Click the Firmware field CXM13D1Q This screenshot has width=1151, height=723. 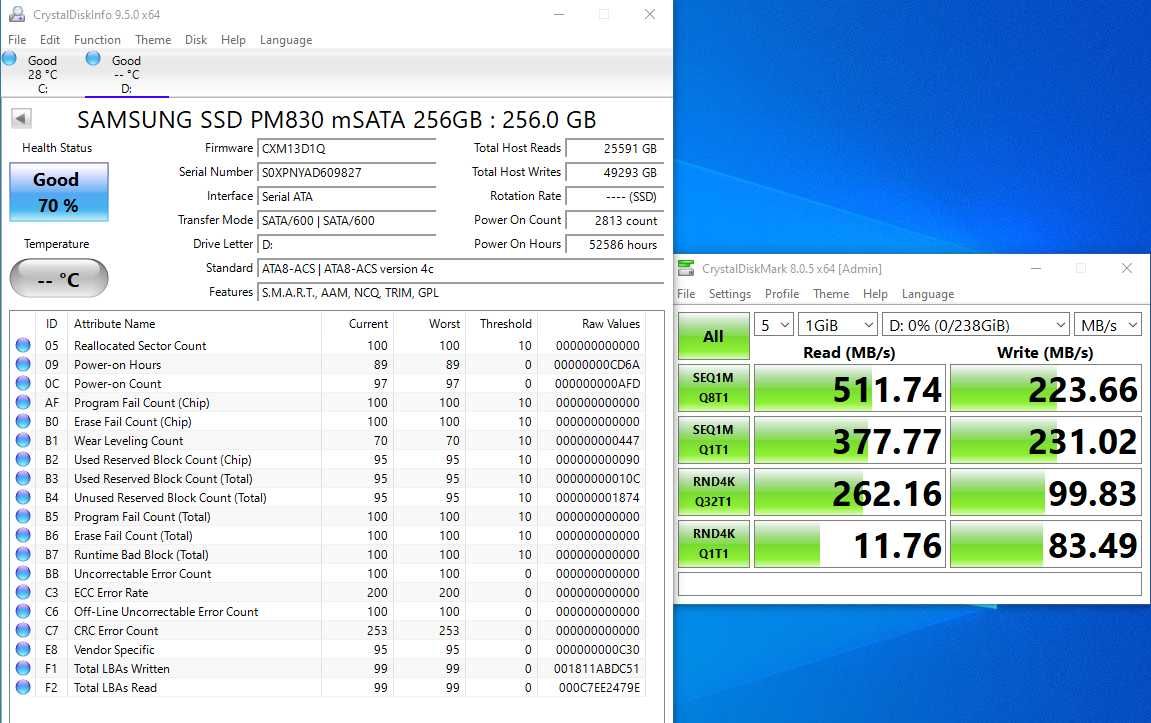tap(346, 148)
